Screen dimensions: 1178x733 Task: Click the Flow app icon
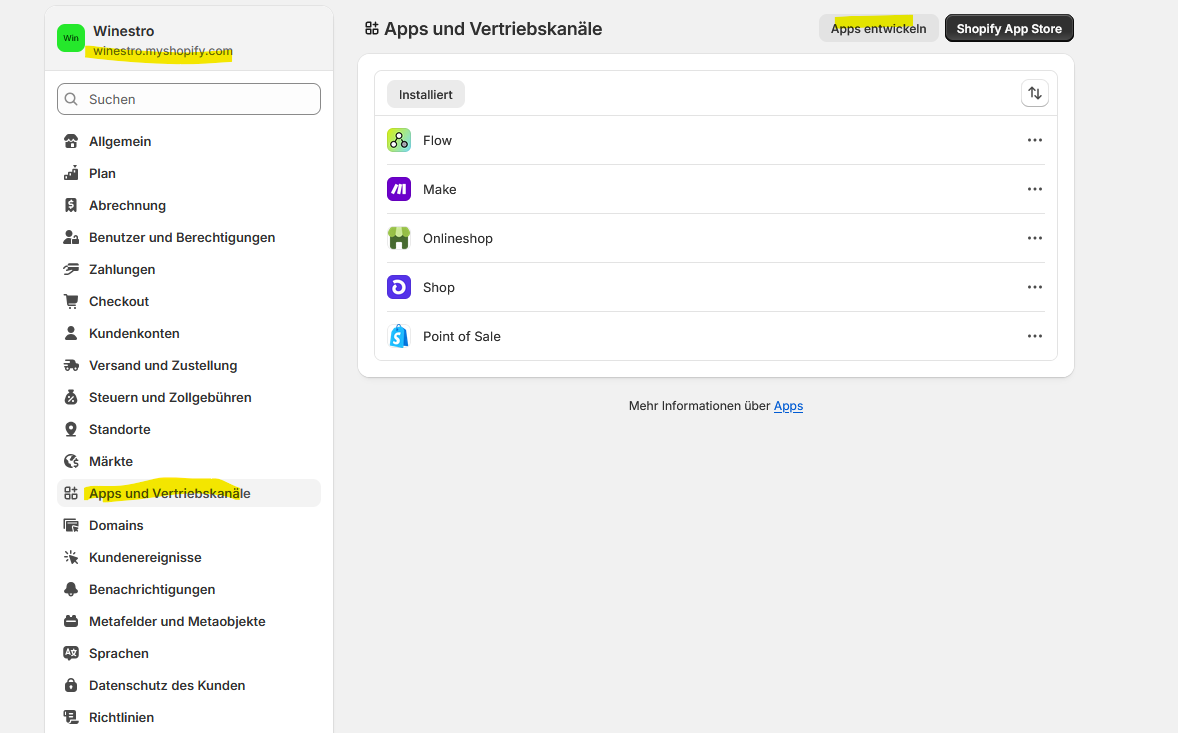[x=399, y=140]
